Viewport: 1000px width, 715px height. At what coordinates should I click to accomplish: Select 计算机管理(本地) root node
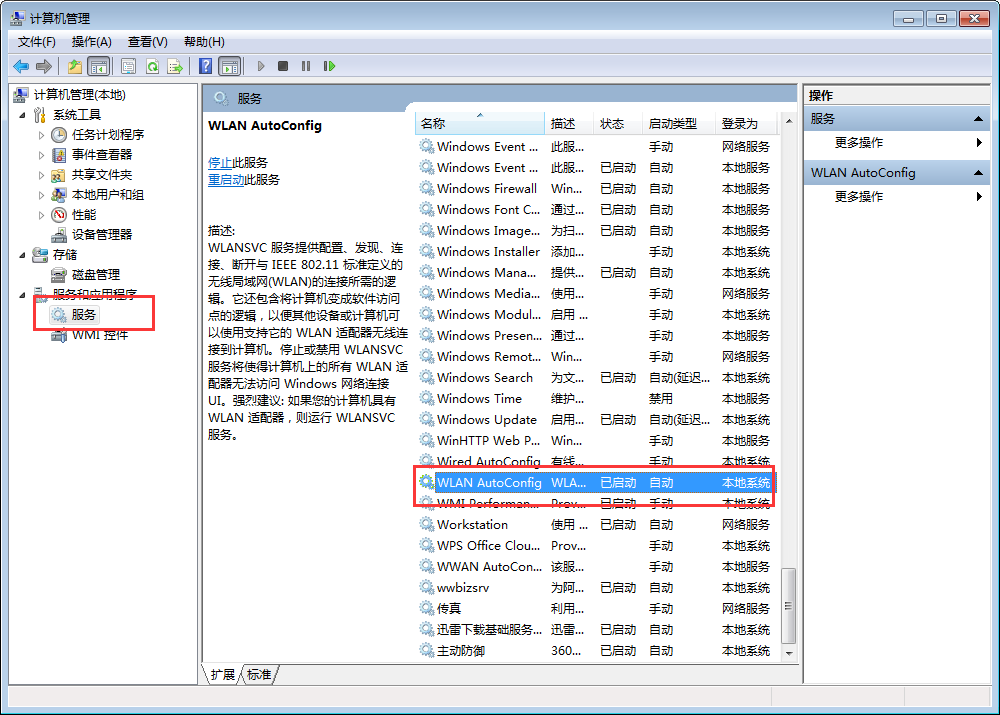[79, 95]
